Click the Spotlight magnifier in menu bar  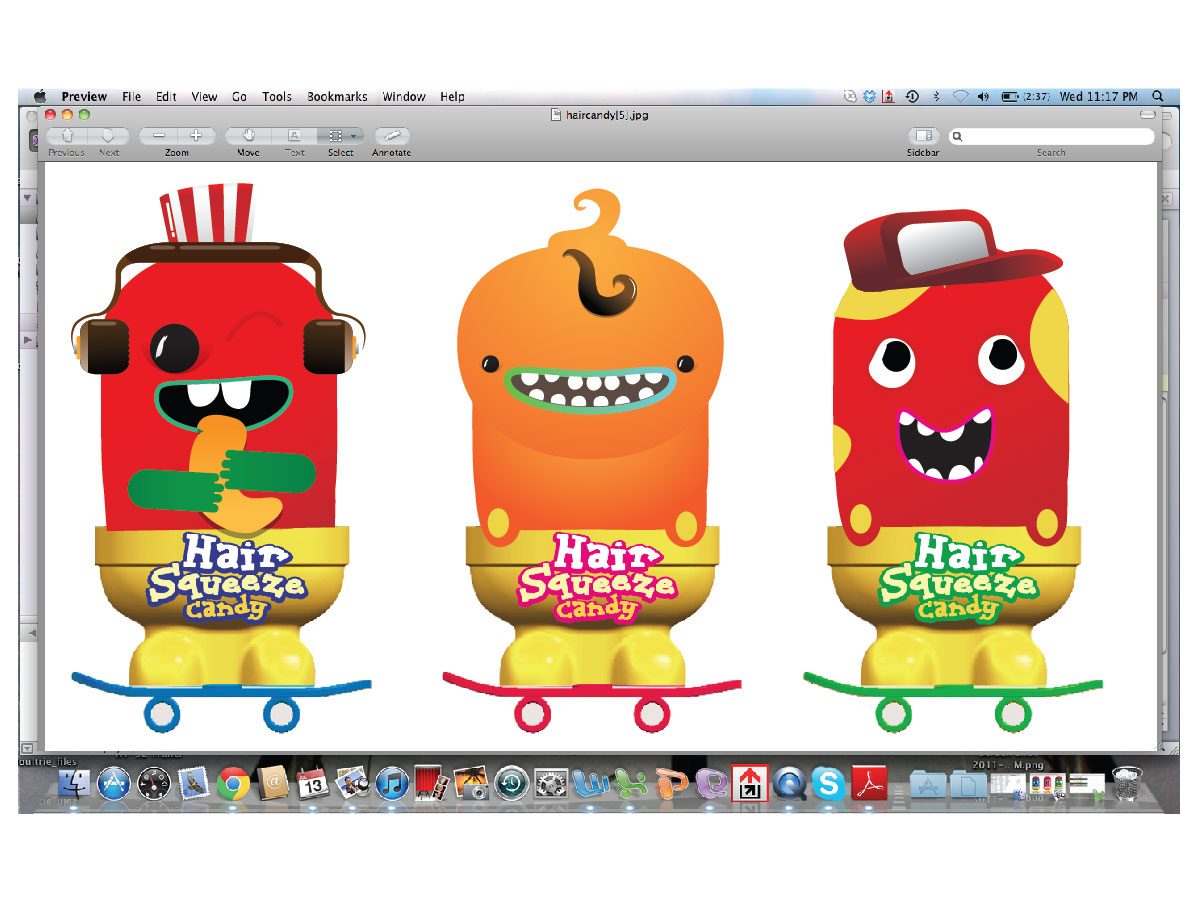[x=1158, y=97]
